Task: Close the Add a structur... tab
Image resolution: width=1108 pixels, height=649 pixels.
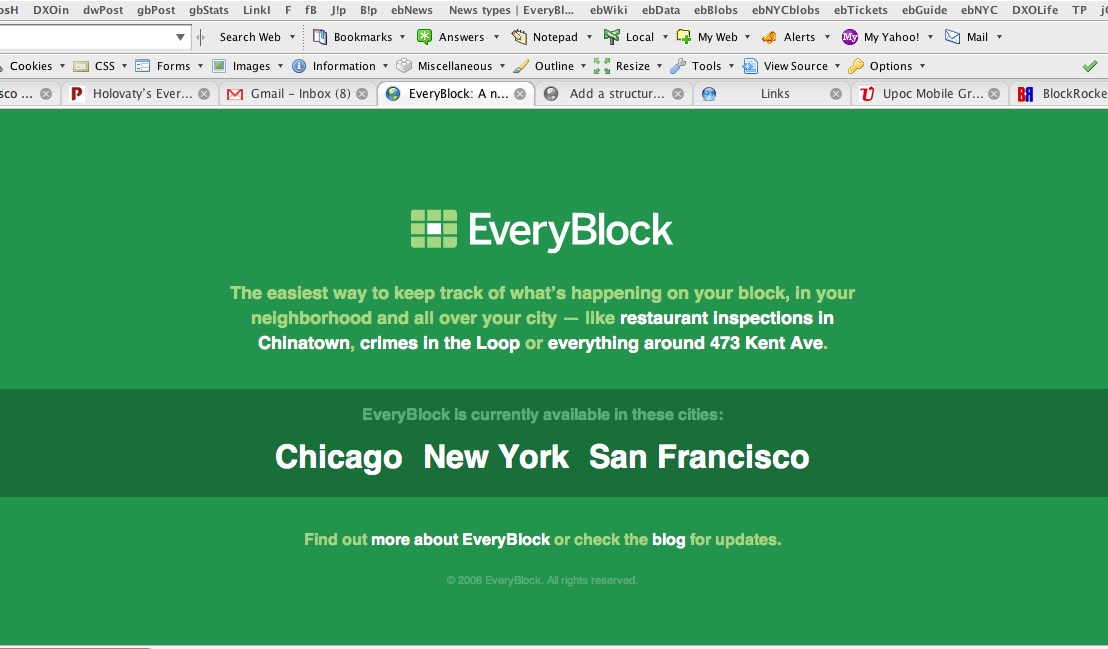Action: click(678, 93)
